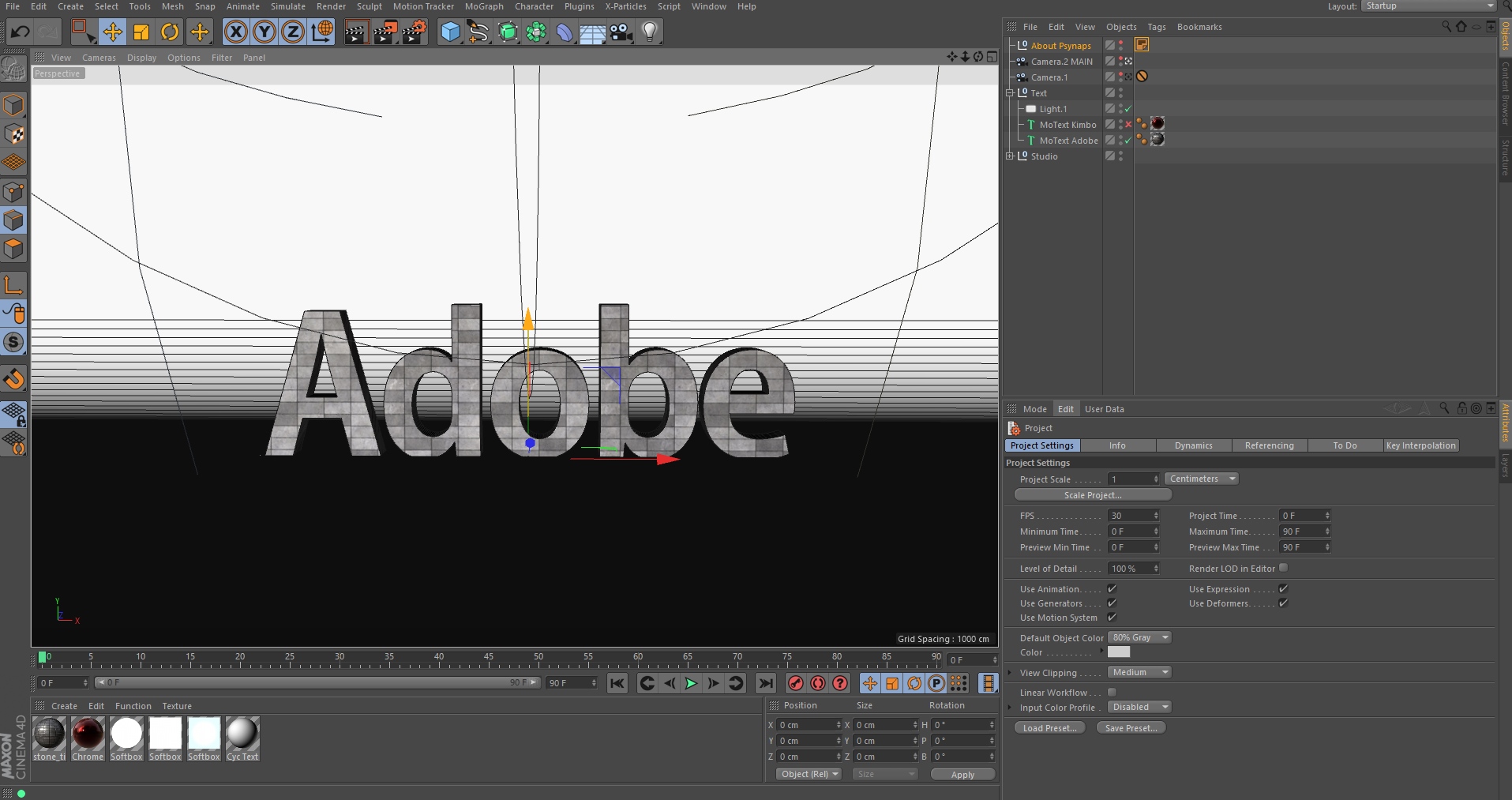The image size is (1512, 800).
Task: Click the Load Preset button
Action: [x=1049, y=728]
